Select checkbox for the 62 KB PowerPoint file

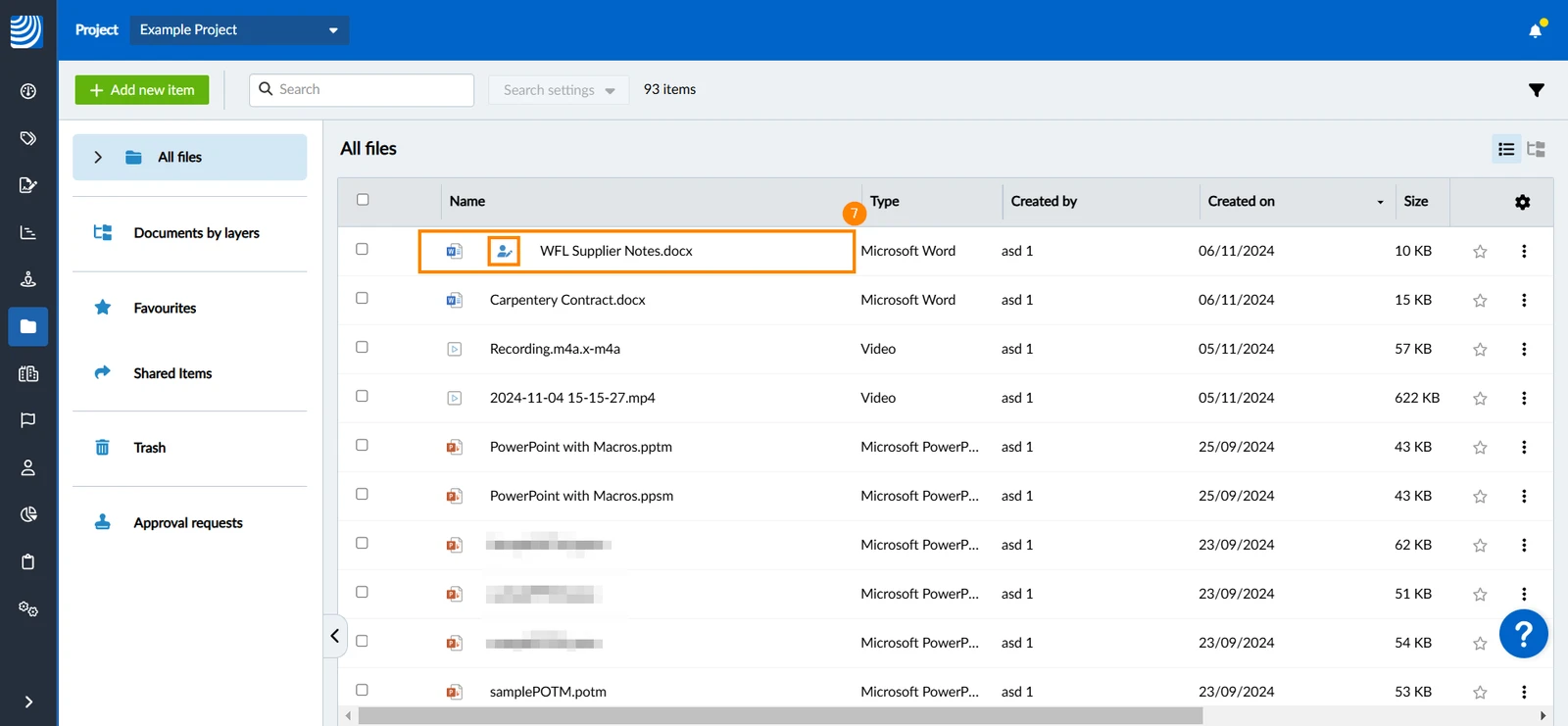pyautogui.click(x=362, y=543)
